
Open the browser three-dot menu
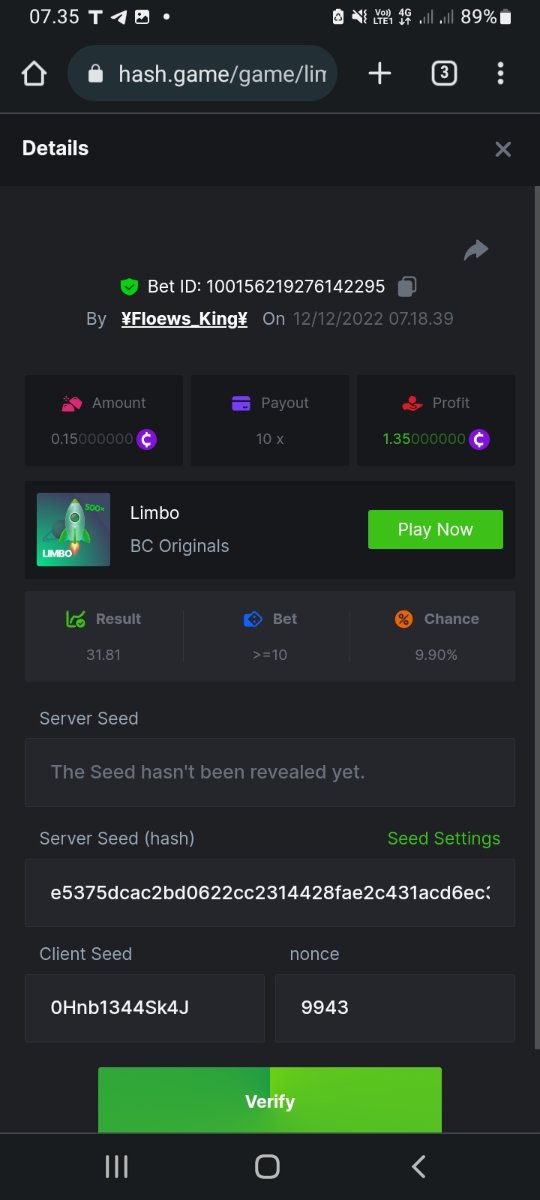(500, 73)
